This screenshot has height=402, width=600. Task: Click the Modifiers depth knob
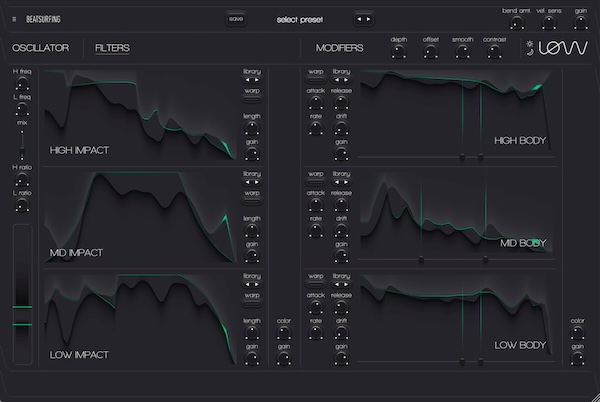(399, 51)
